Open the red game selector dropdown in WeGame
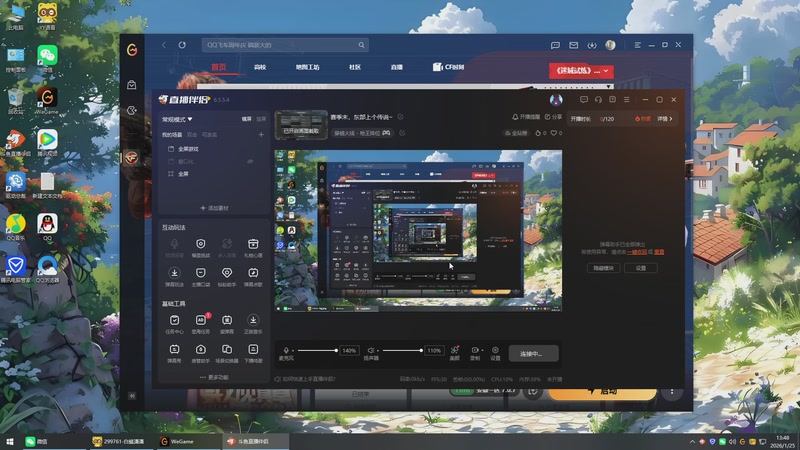Screen dimensions: 800x450 [581, 71]
